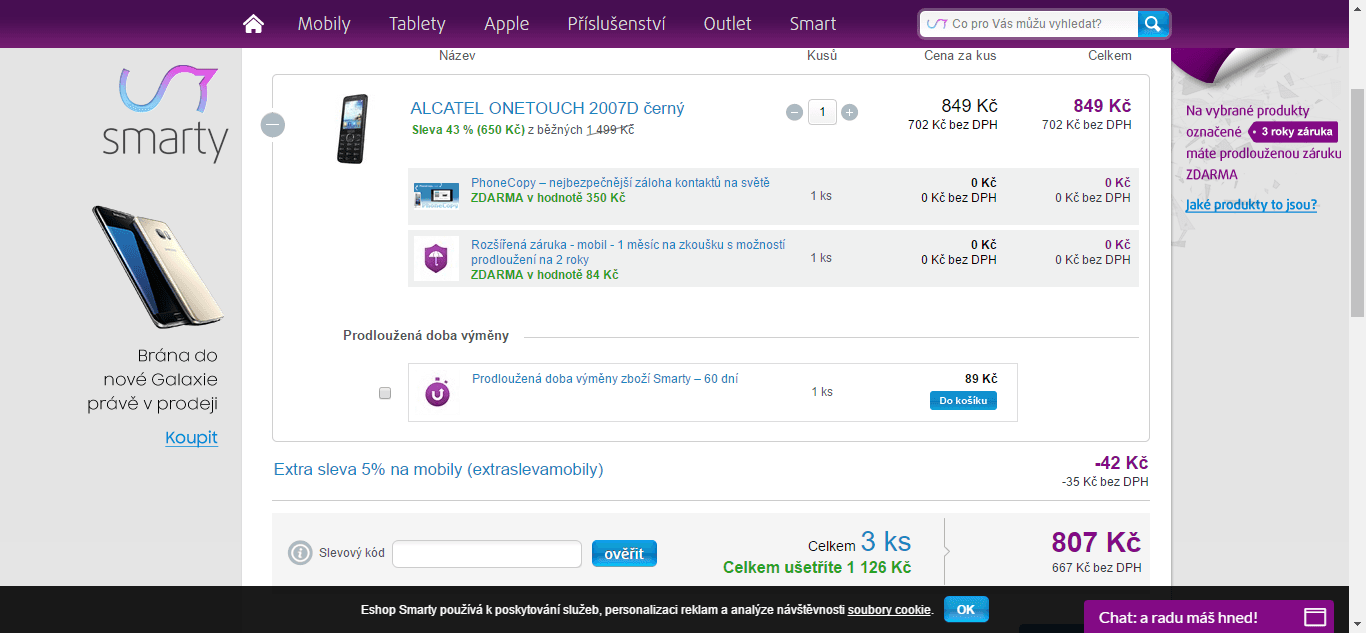Focus the search field 'Co pro Vás můžu vyhledat?'
Image resolution: width=1366 pixels, height=633 pixels.
tap(1031, 23)
